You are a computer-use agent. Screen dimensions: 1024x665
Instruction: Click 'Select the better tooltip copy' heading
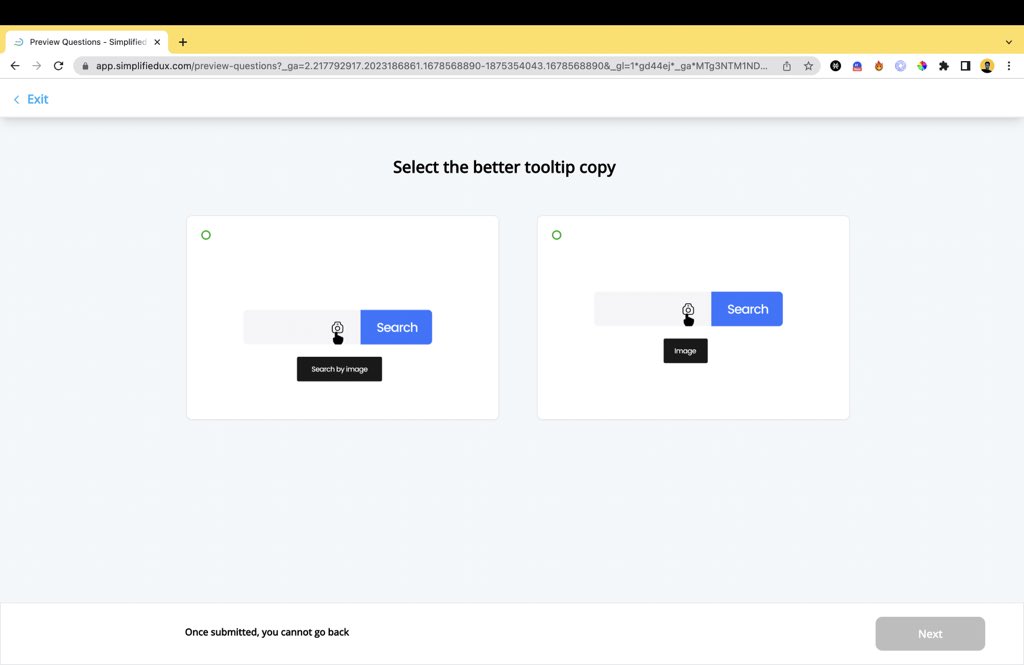click(504, 167)
